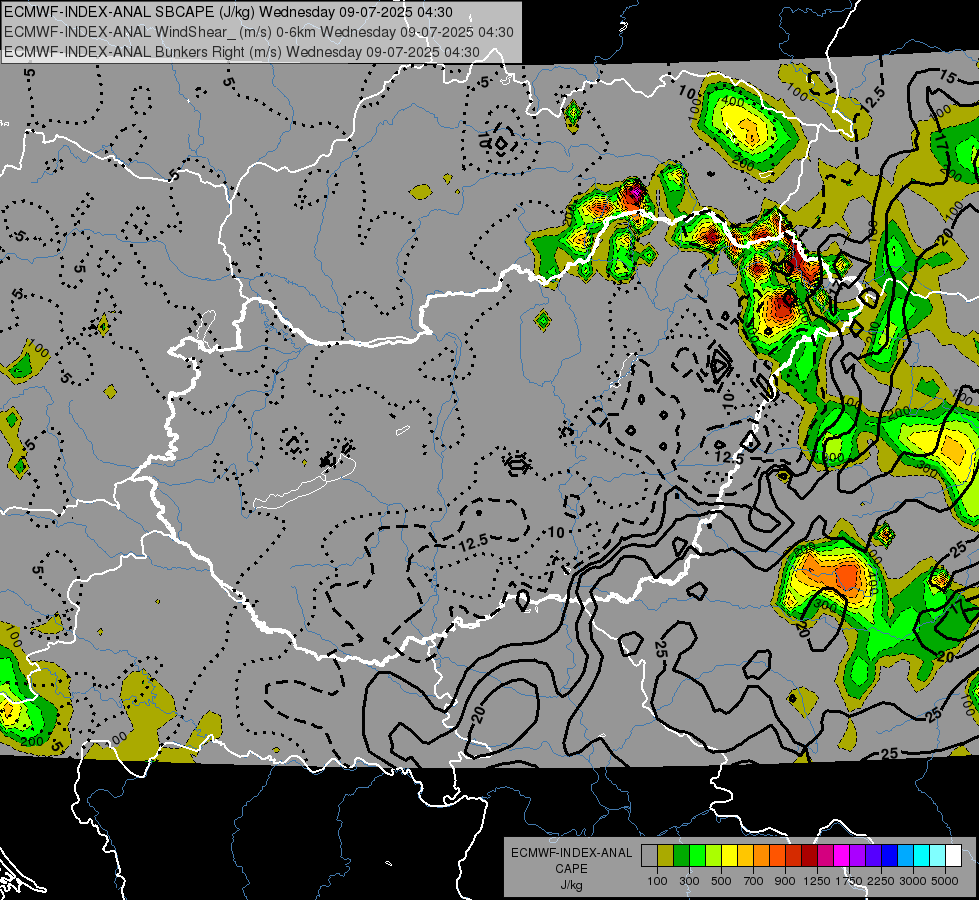The height and width of the screenshot is (900, 979).
Task: Click the legend tick label 5000
Action: [x=945, y=881]
